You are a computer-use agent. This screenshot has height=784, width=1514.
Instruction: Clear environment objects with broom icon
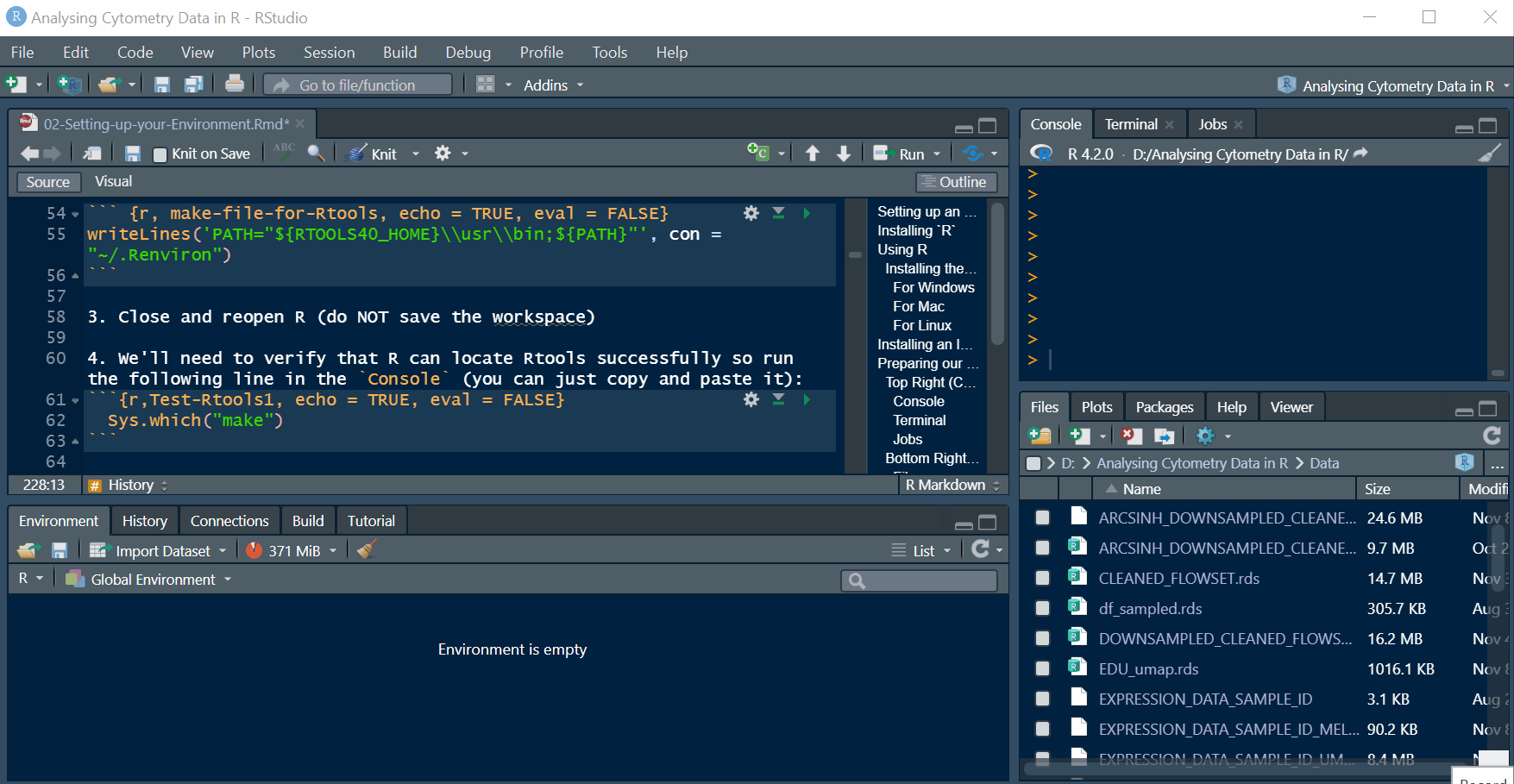click(367, 549)
